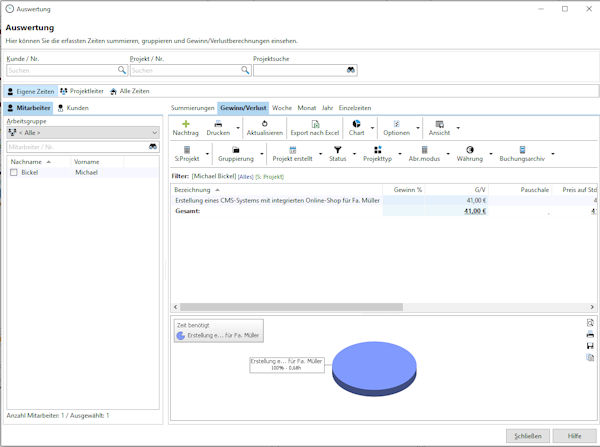Screen dimensions: 600x447
Task: Click the left scroll arrow of table
Action: click(x=176, y=307)
